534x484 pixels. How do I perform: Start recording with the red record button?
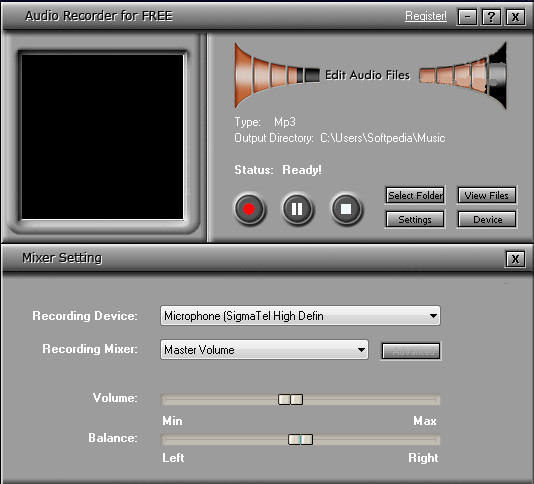tap(249, 209)
